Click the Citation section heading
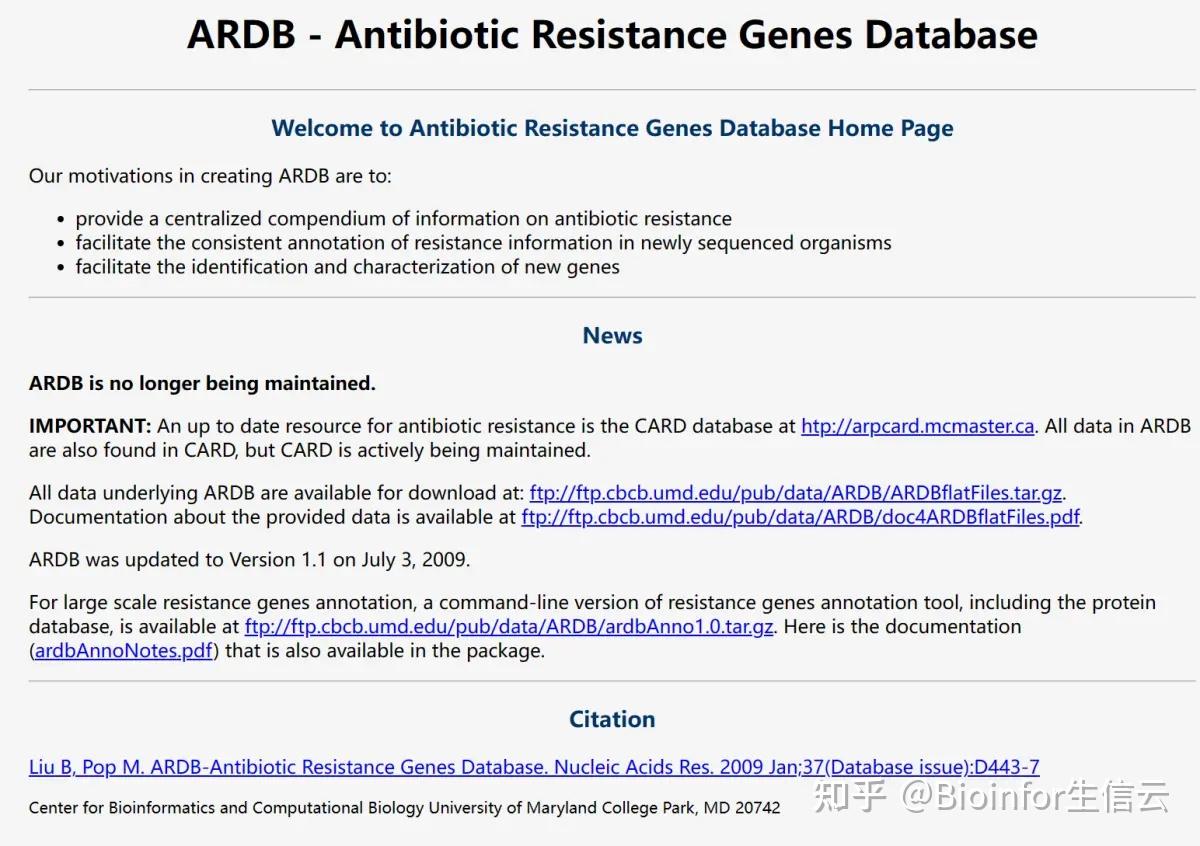 click(612, 719)
